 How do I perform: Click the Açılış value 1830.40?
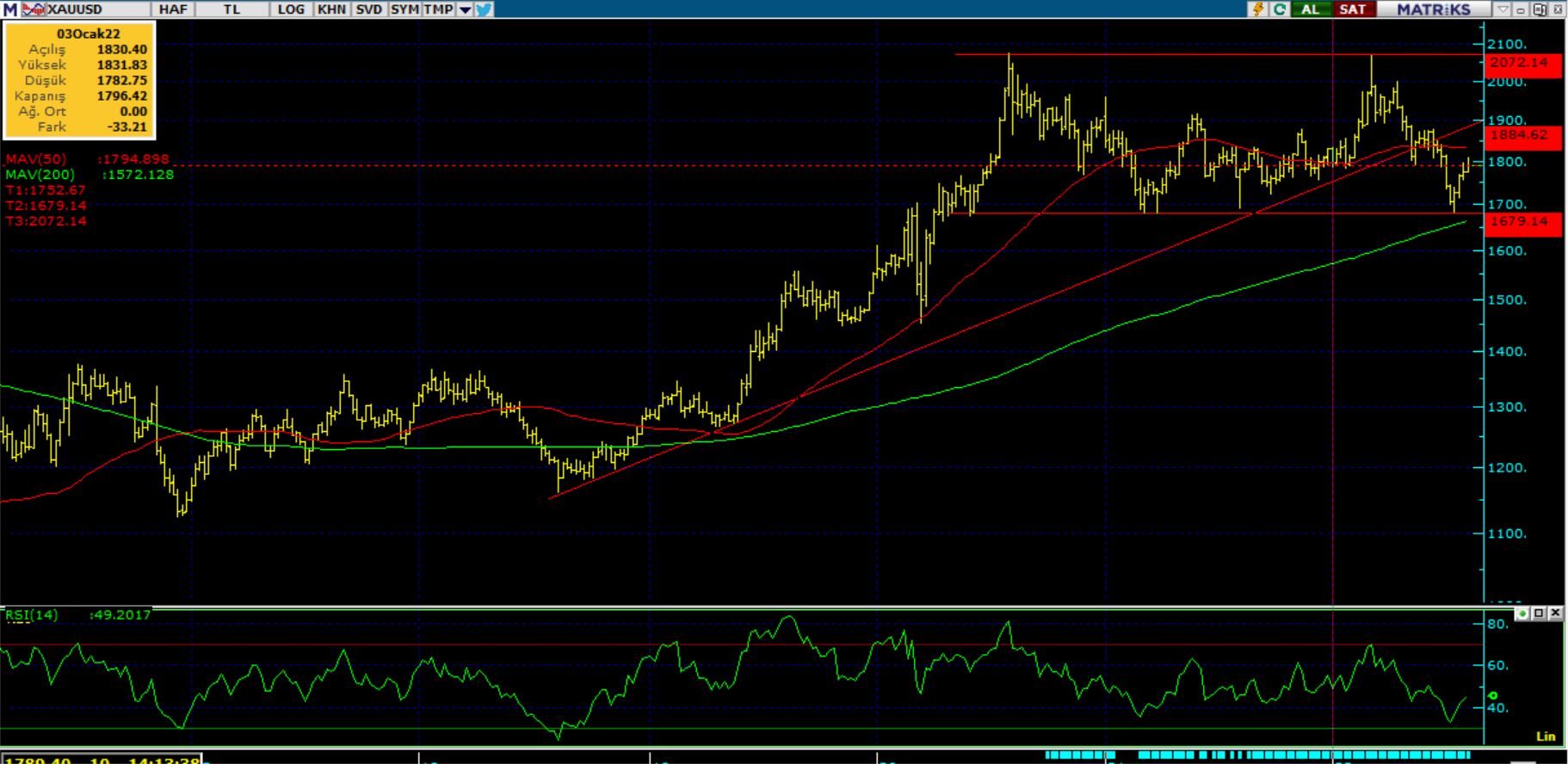coord(121,50)
